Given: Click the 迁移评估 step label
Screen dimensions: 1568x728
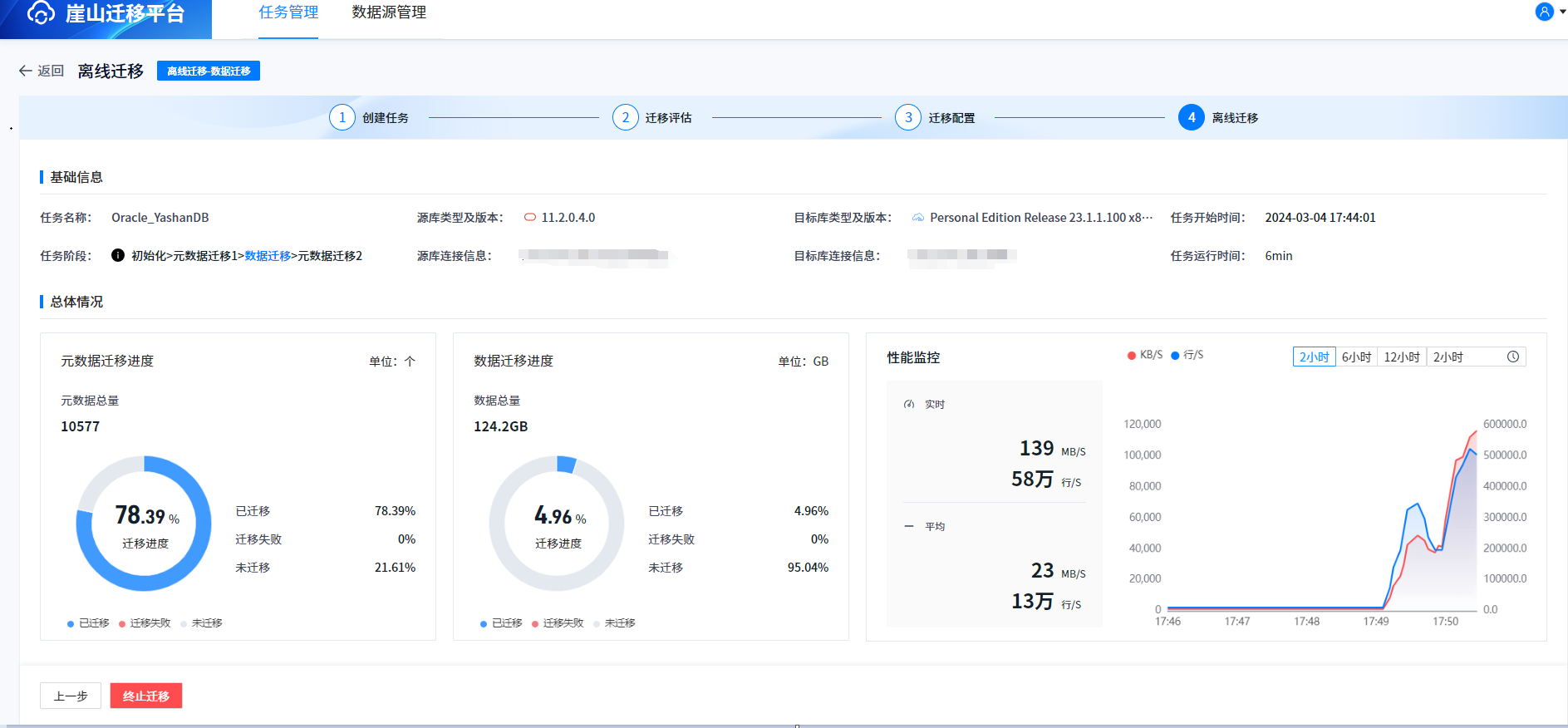Looking at the screenshot, I should (x=669, y=118).
